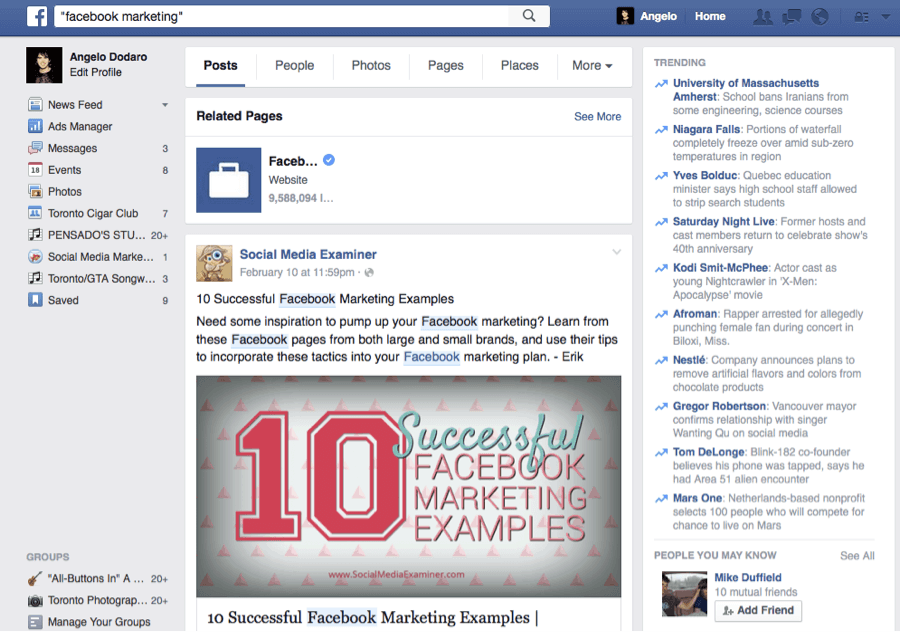Viewport: 900px width, 632px height.
Task: Open the More tab dropdown
Action: (592, 65)
